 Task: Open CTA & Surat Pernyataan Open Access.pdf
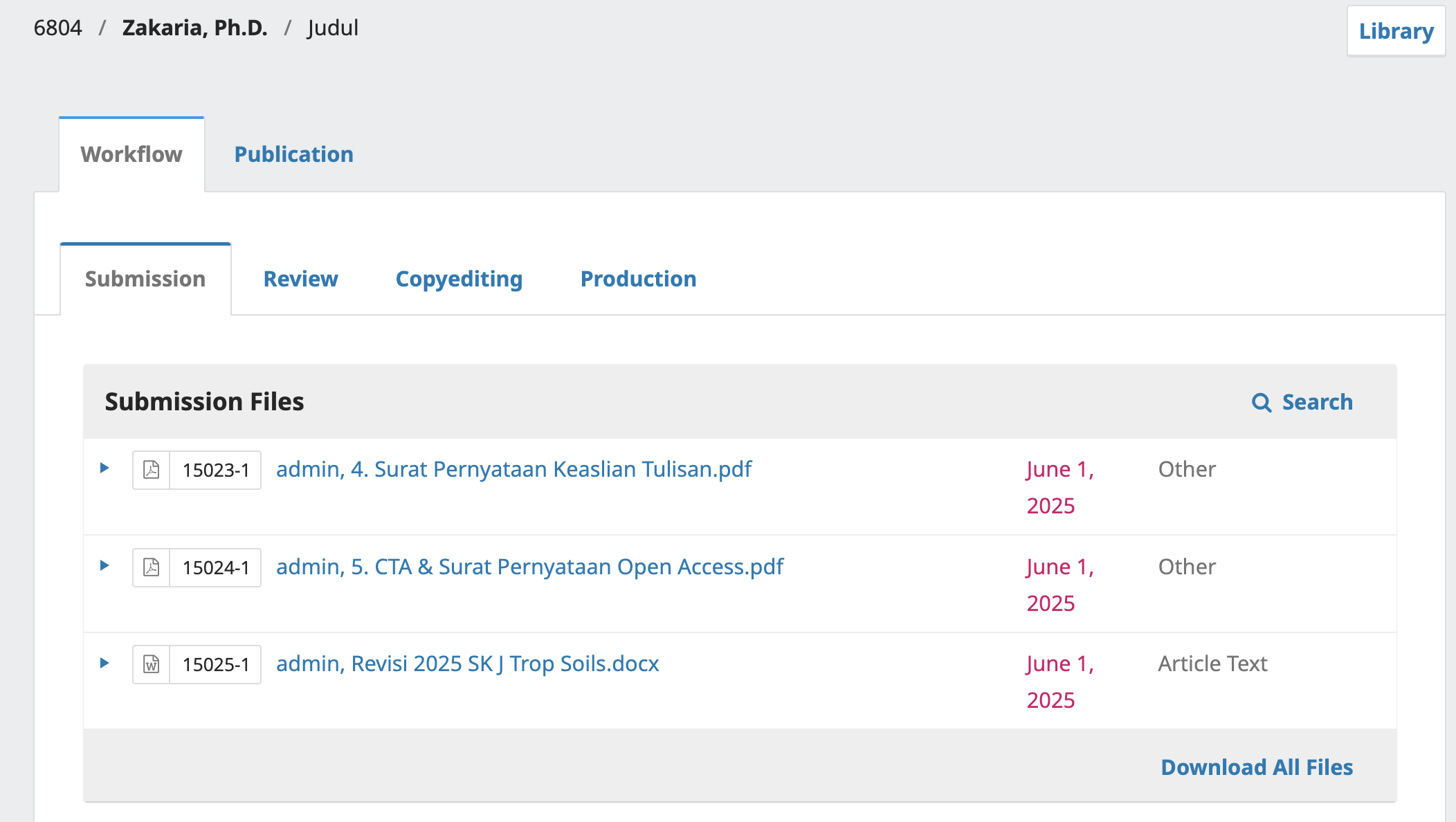(x=529, y=567)
